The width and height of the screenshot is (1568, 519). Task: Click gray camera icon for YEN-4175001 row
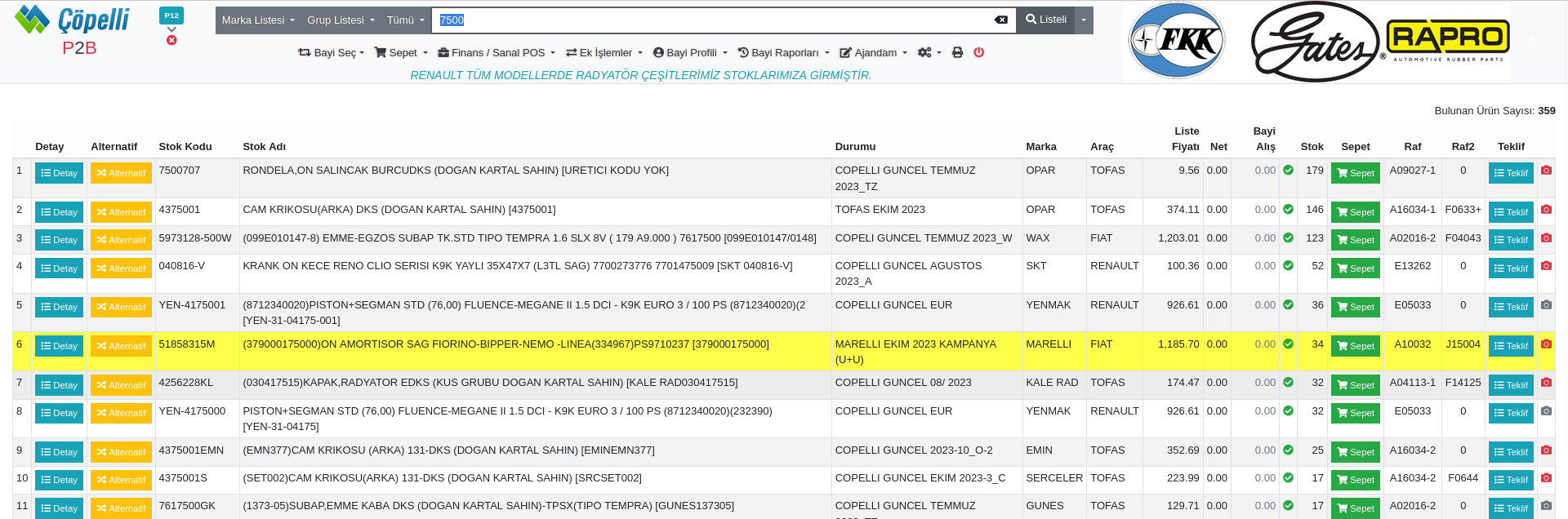pyautogui.click(x=1546, y=305)
